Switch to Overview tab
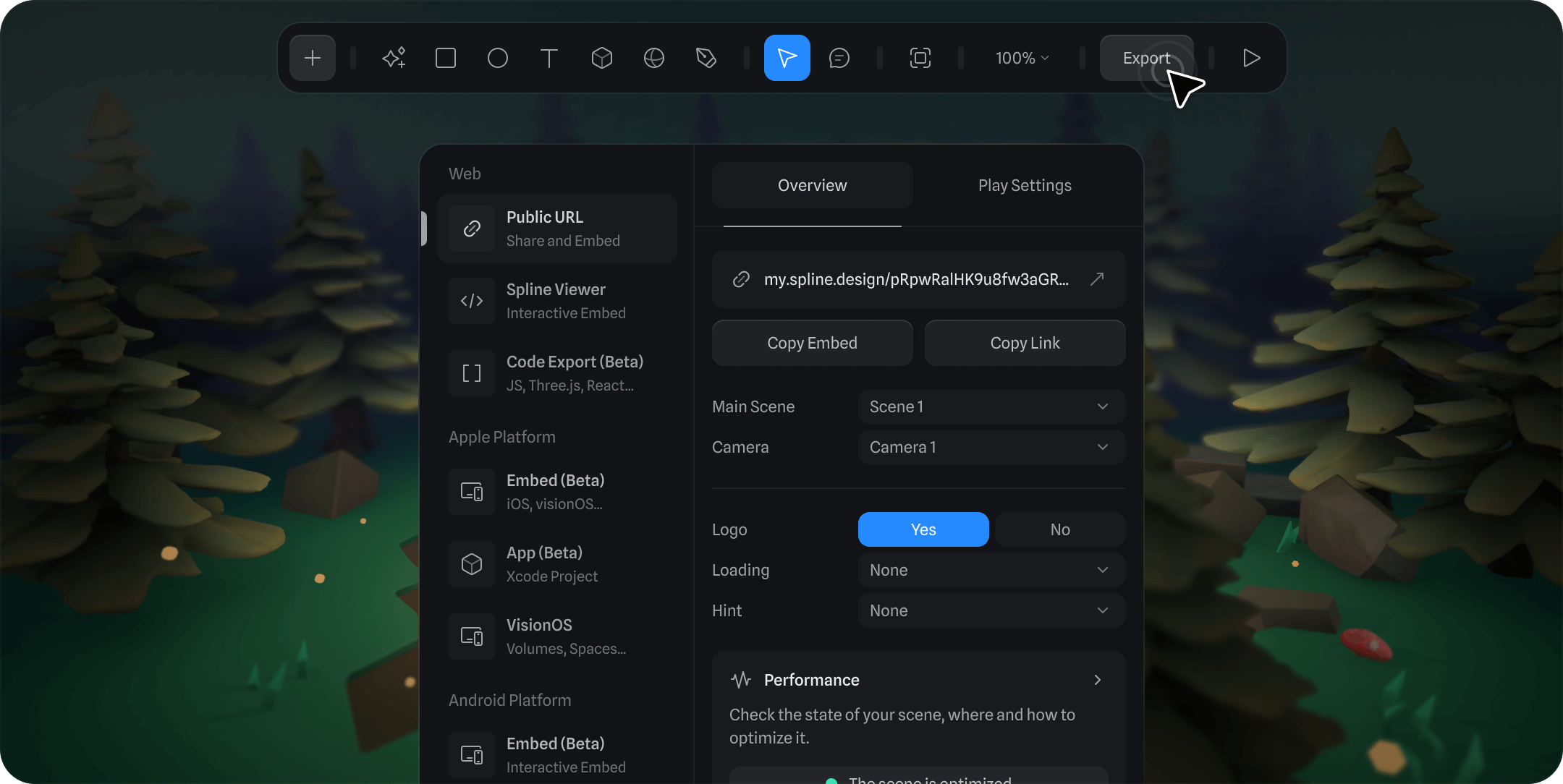The image size is (1563, 784). (x=812, y=185)
